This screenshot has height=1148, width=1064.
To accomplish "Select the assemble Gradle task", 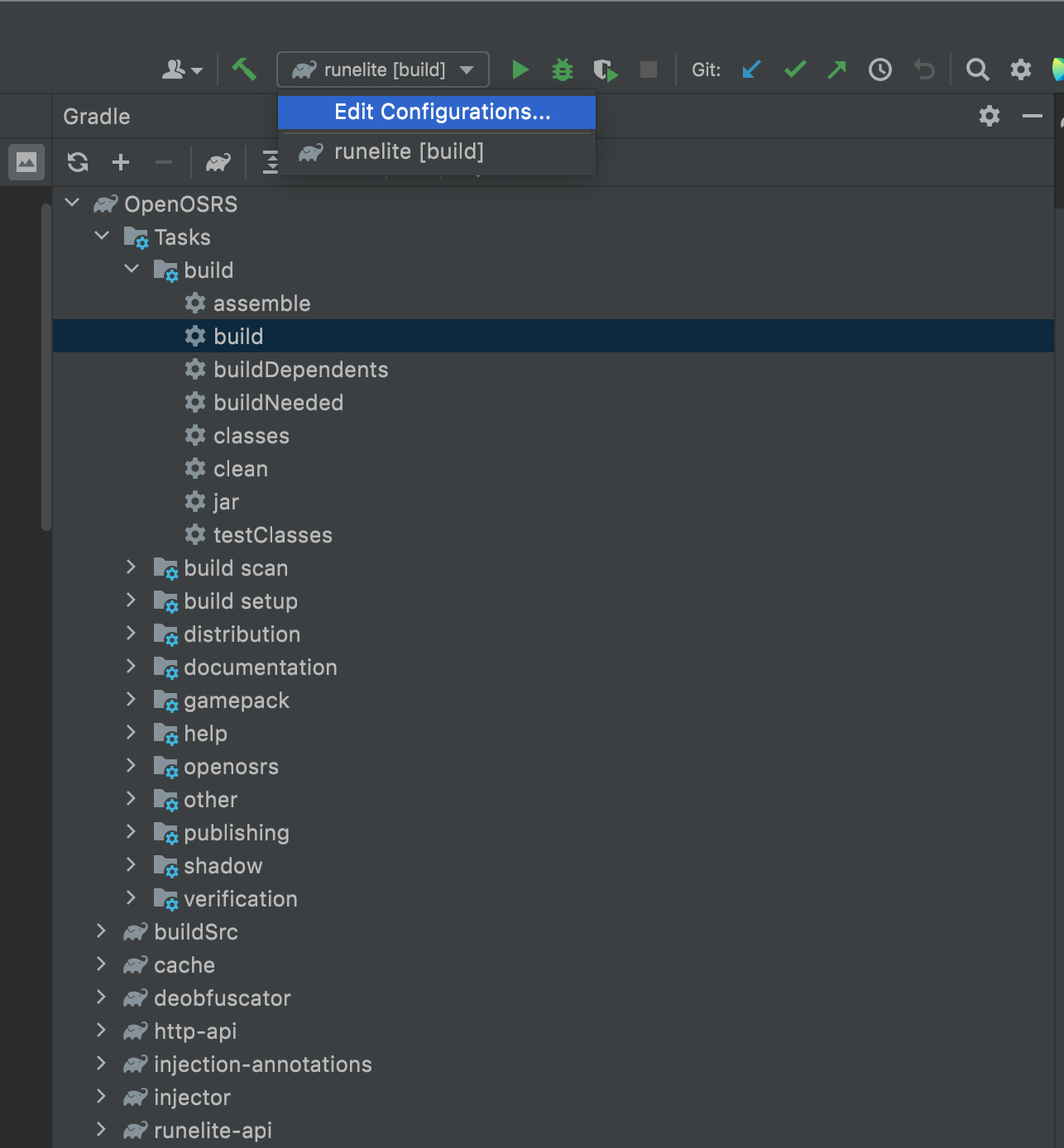I will tap(261, 304).
